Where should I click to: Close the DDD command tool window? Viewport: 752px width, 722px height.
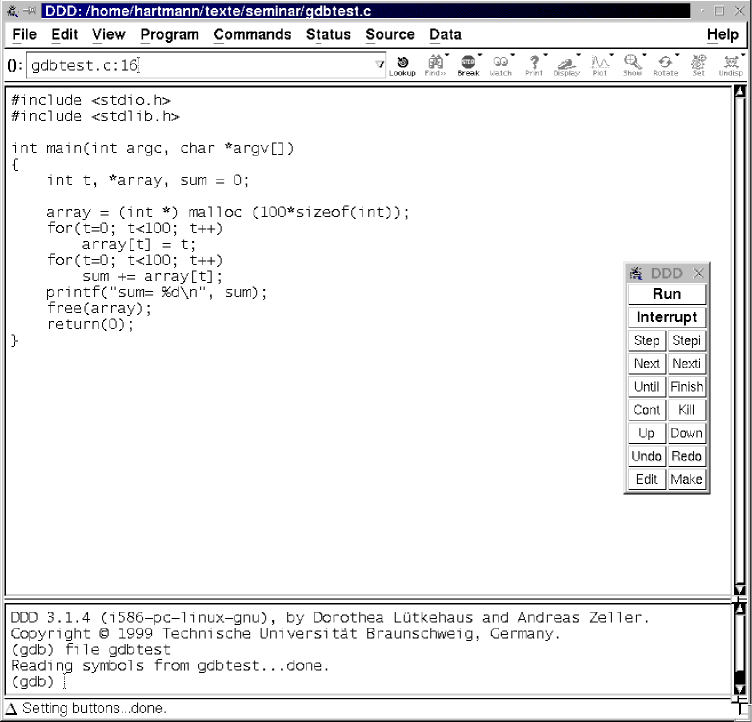(x=698, y=273)
